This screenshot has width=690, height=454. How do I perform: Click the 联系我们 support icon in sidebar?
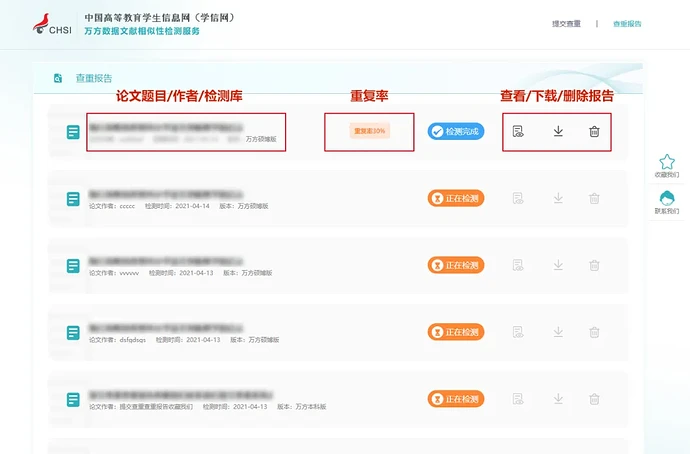(x=667, y=198)
